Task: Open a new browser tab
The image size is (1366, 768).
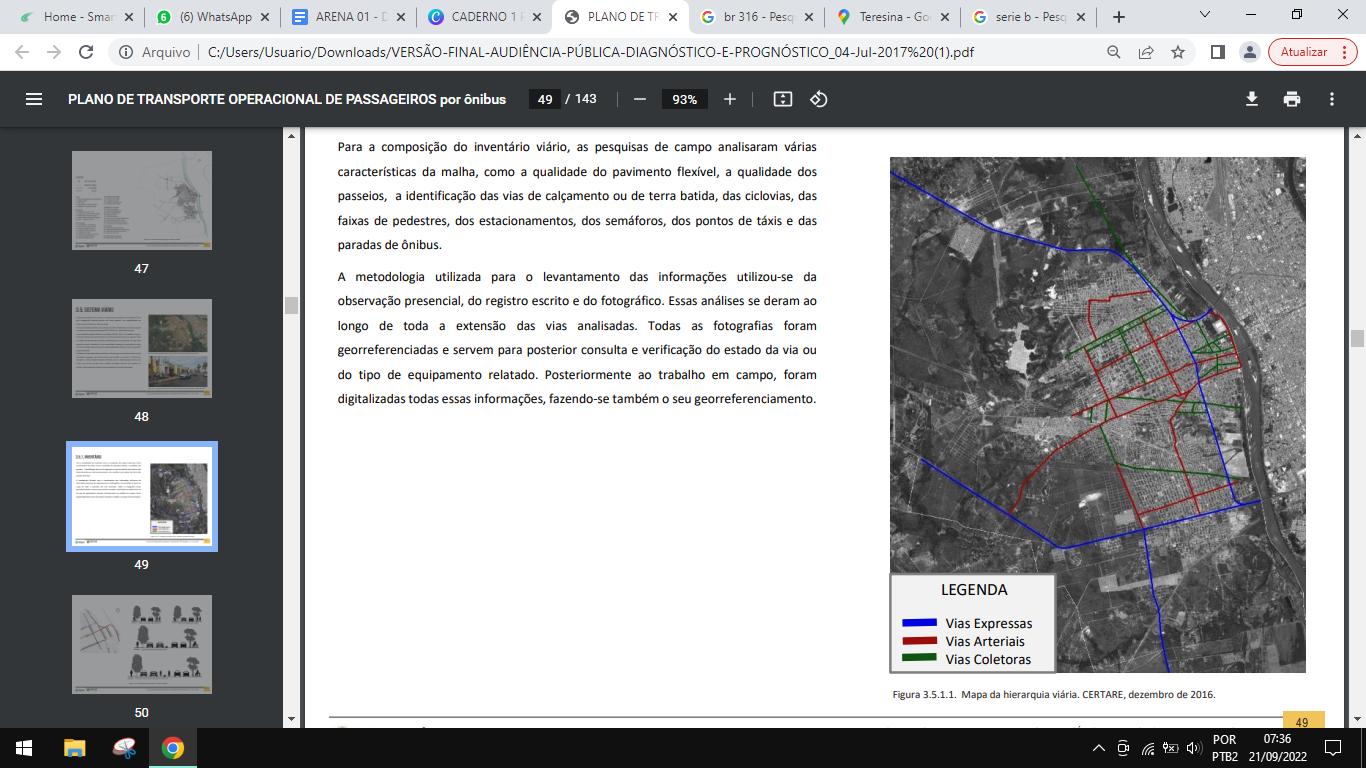Action: pyautogui.click(x=1119, y=17)
